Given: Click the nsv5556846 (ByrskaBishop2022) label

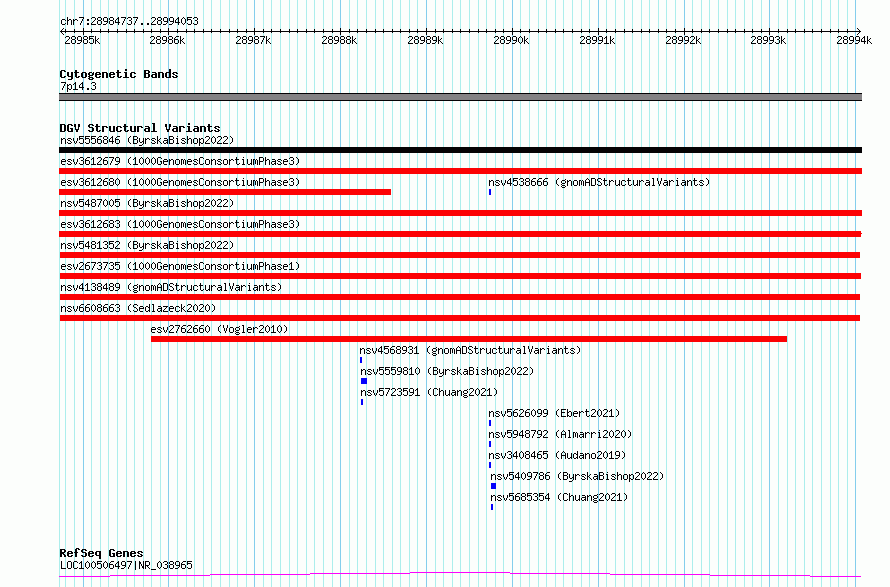Looking at the screenshot, I should pyautogui.click(x=147, y=140).
